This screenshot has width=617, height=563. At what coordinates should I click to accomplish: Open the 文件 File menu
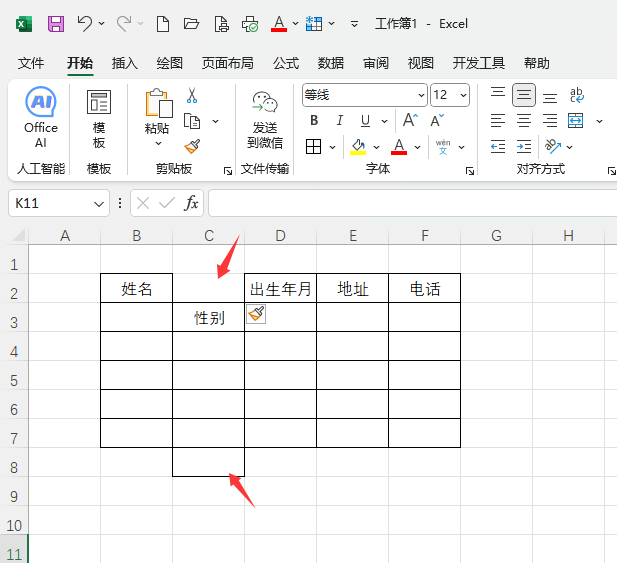[31, 63]
